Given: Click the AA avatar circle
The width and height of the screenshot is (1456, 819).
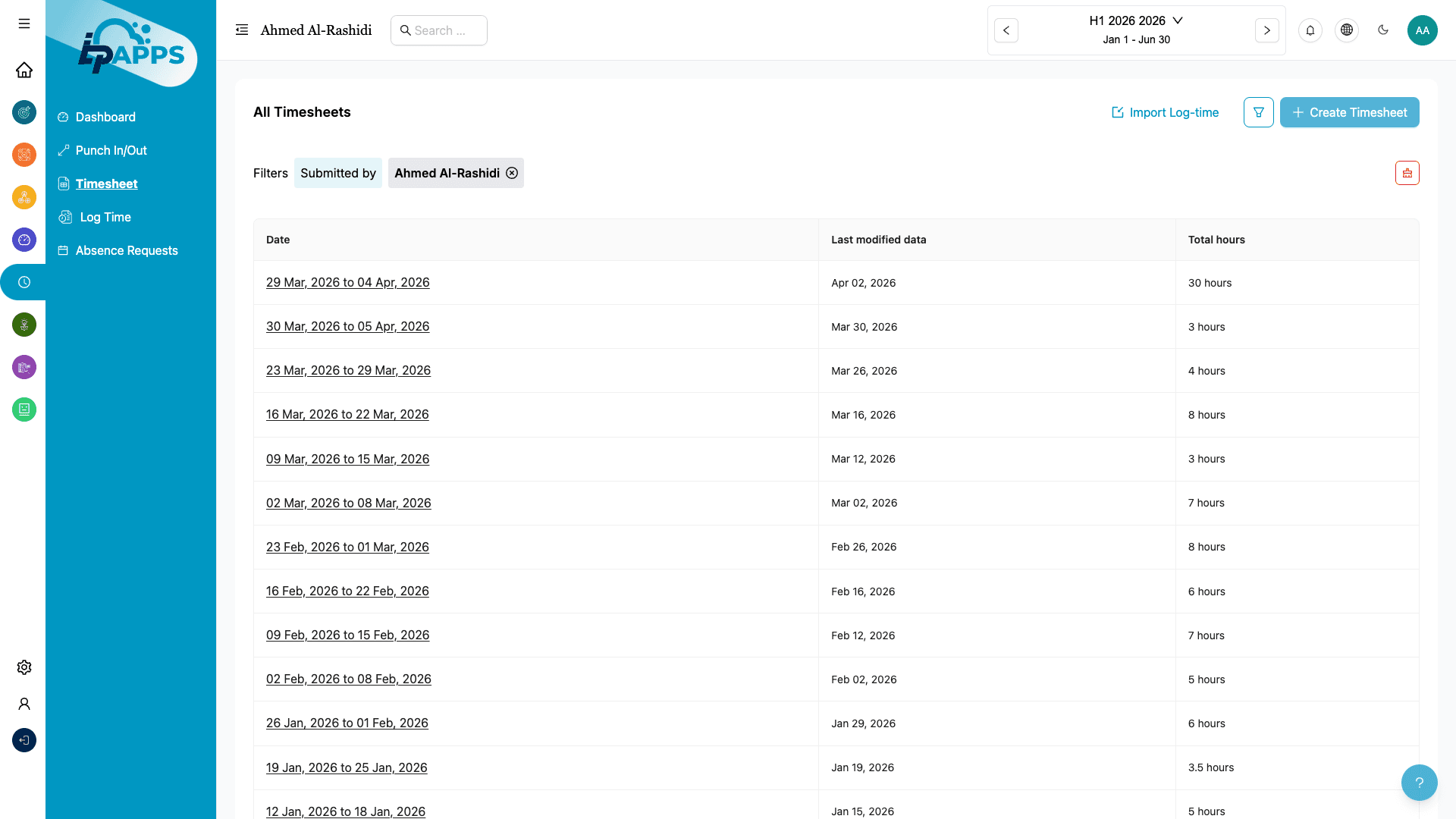Looking at the screenshot, I should click(x=1423, y=30).
